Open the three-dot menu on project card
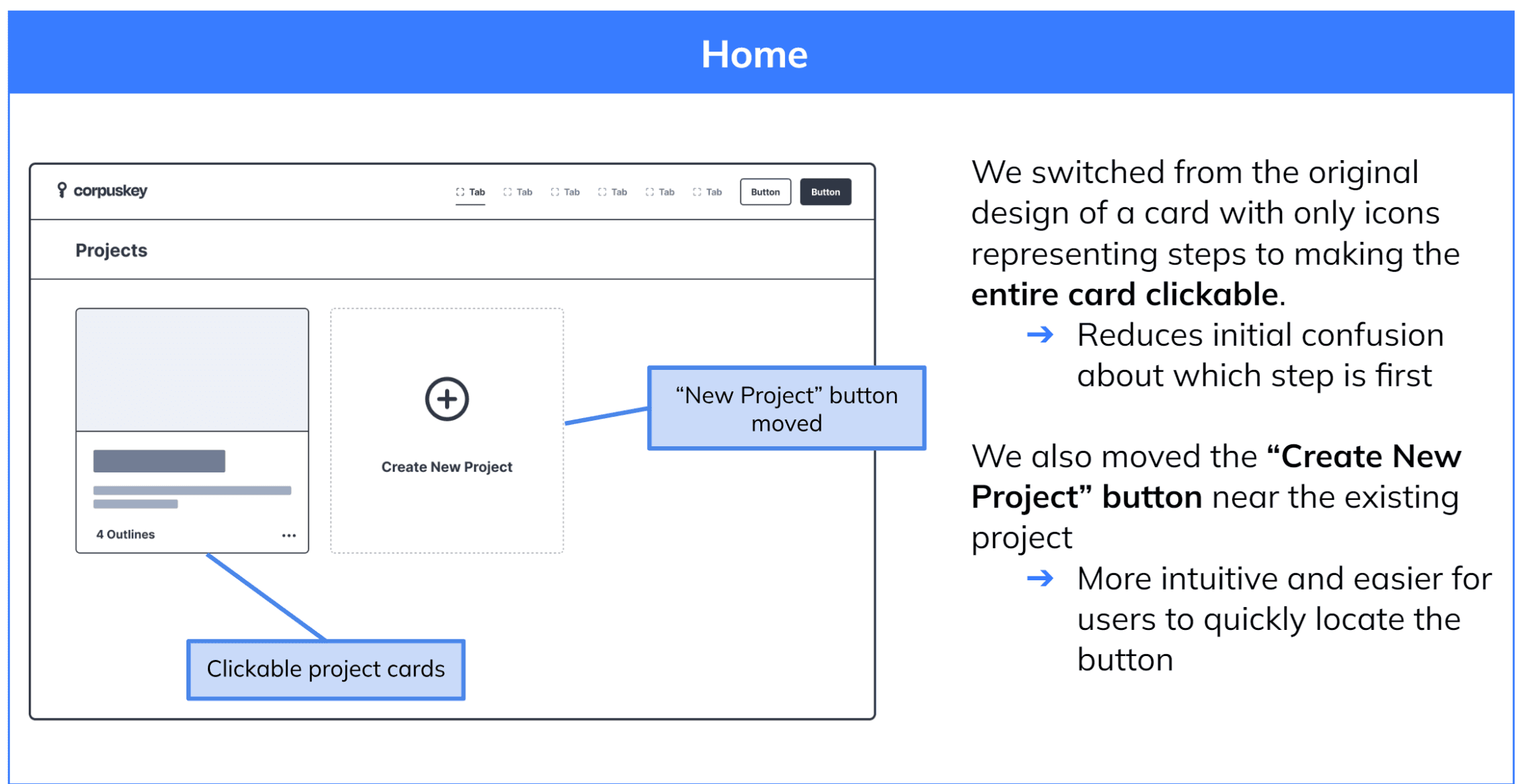 pos(289,535)
